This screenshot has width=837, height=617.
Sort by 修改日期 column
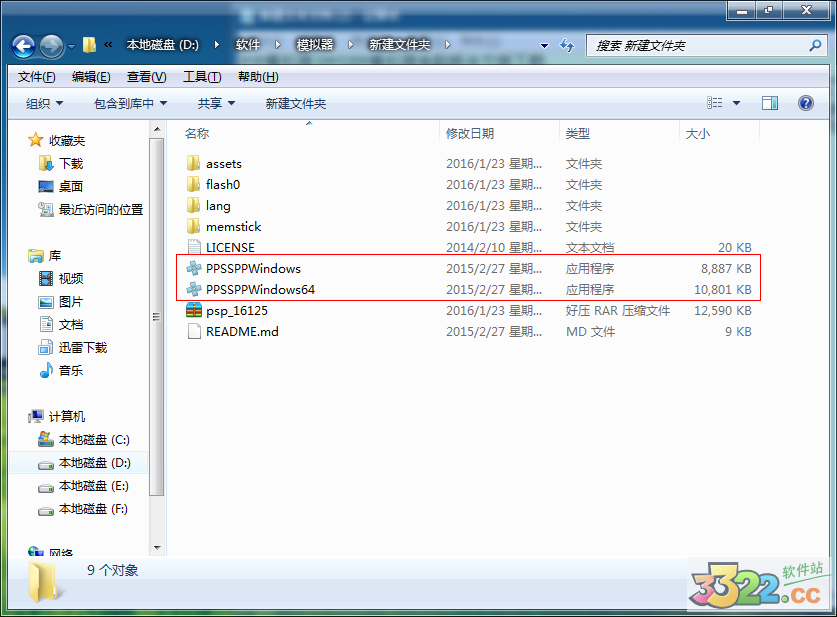pyautogui.click(x=470, y=133)
